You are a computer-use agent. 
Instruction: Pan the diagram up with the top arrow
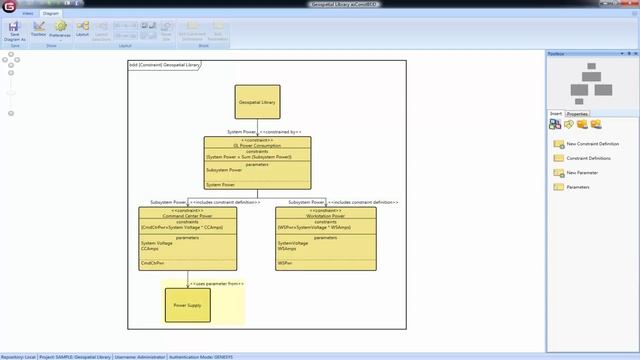click(x=11, y=54)
